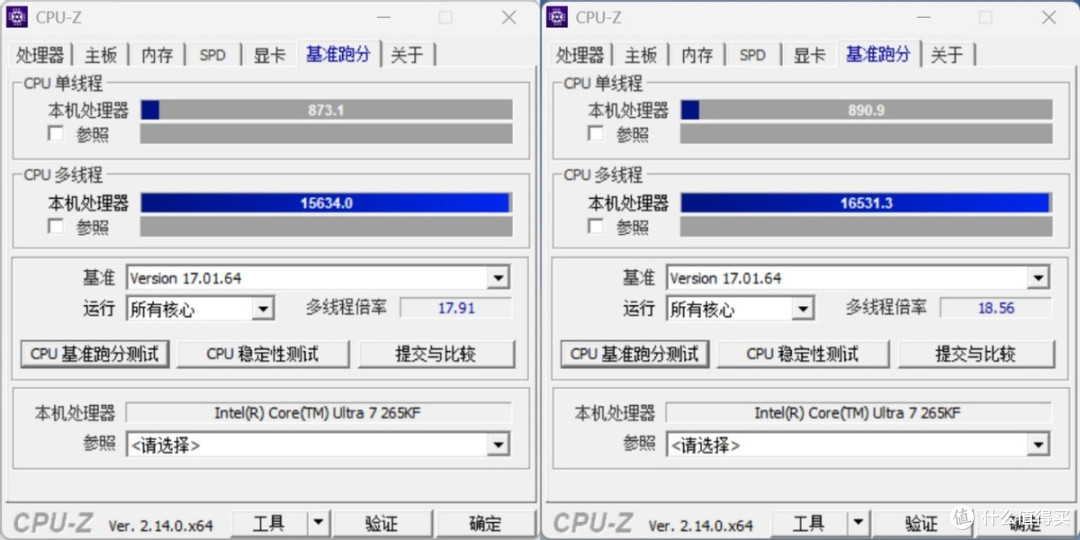Open 内存 tab in left window
Viewport: 1080px width, 540px height.
[157, 55]
